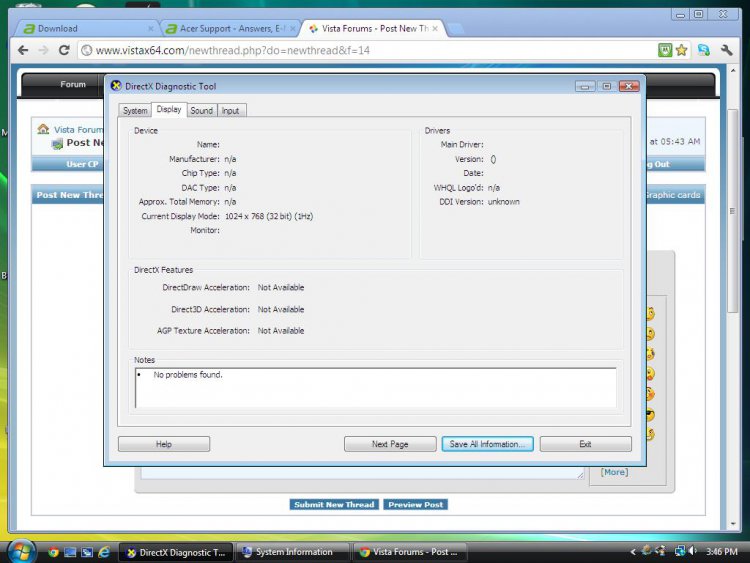
Task: Switch to the Input tab
Action: [231, 110]
